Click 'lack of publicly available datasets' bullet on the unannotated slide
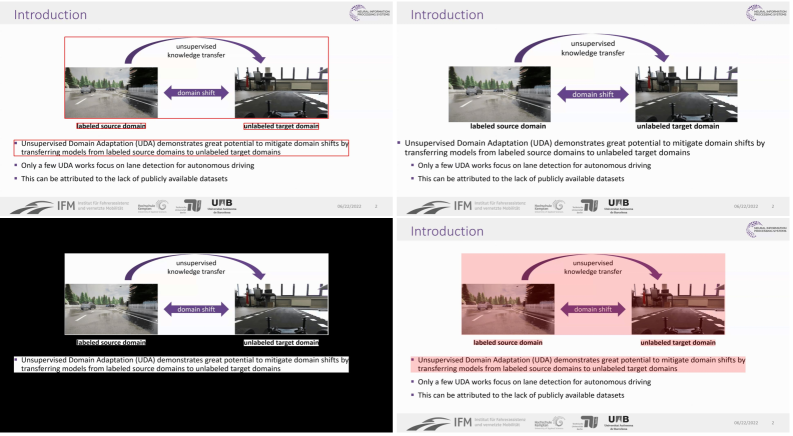The width and height of the screenshot is (793, 436). 517,179
